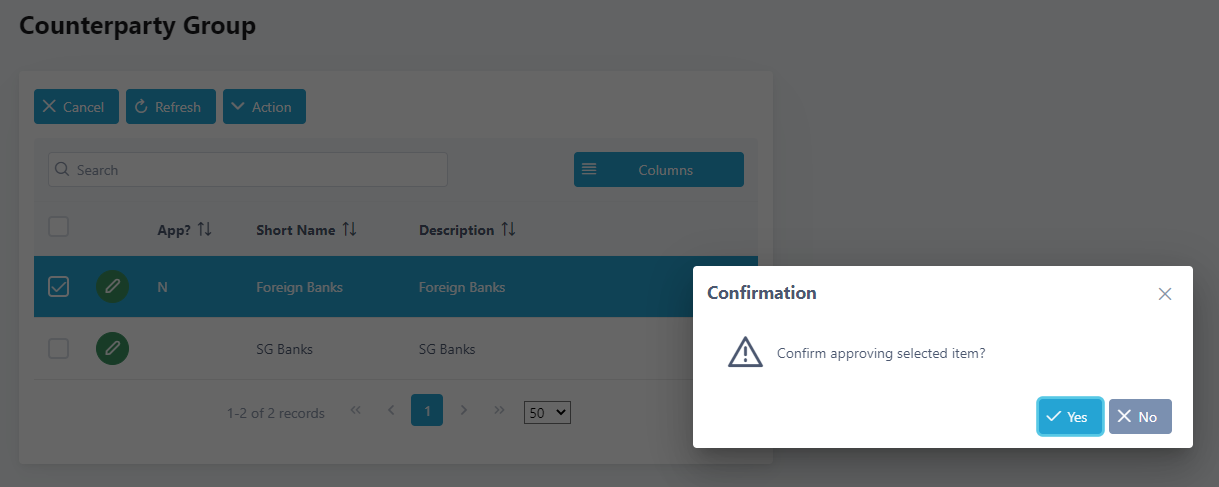Go to next page arrow
Image resolution: width=1219 pixels, height=487 pixels.
[x=463, y=411]
